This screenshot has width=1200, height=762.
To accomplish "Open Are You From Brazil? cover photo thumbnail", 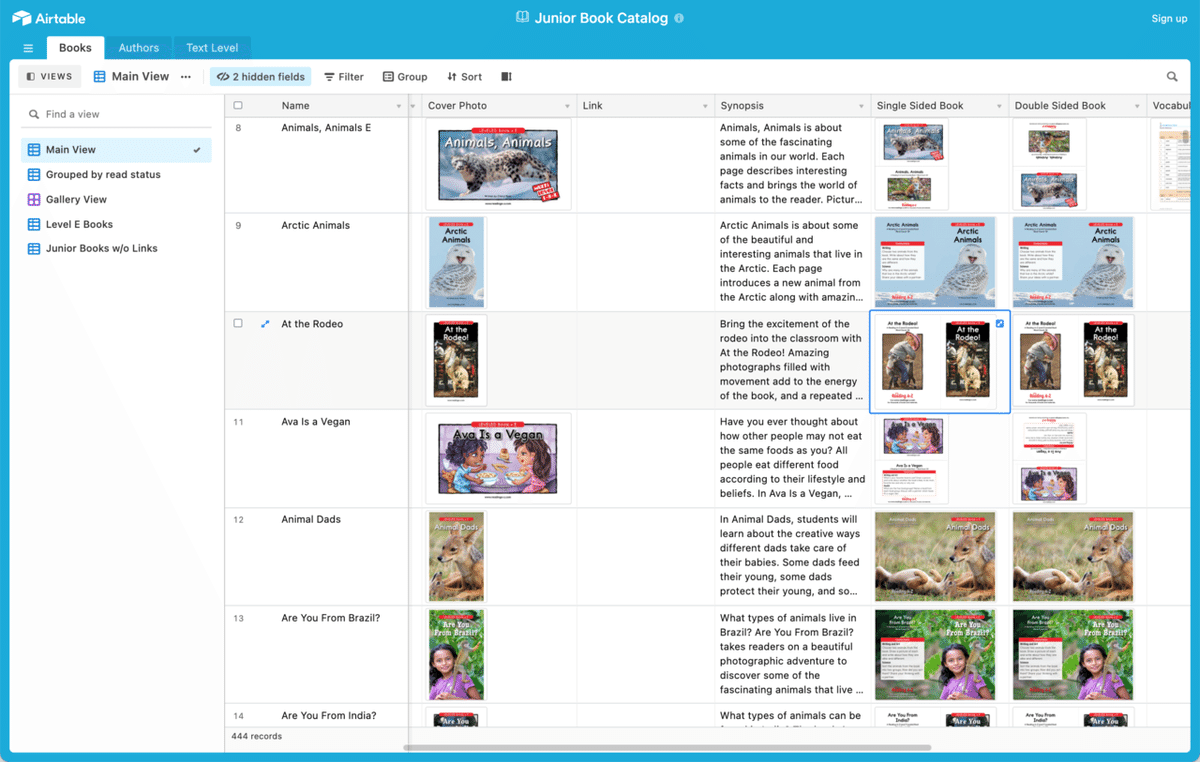I will click(x=456, y=654).
